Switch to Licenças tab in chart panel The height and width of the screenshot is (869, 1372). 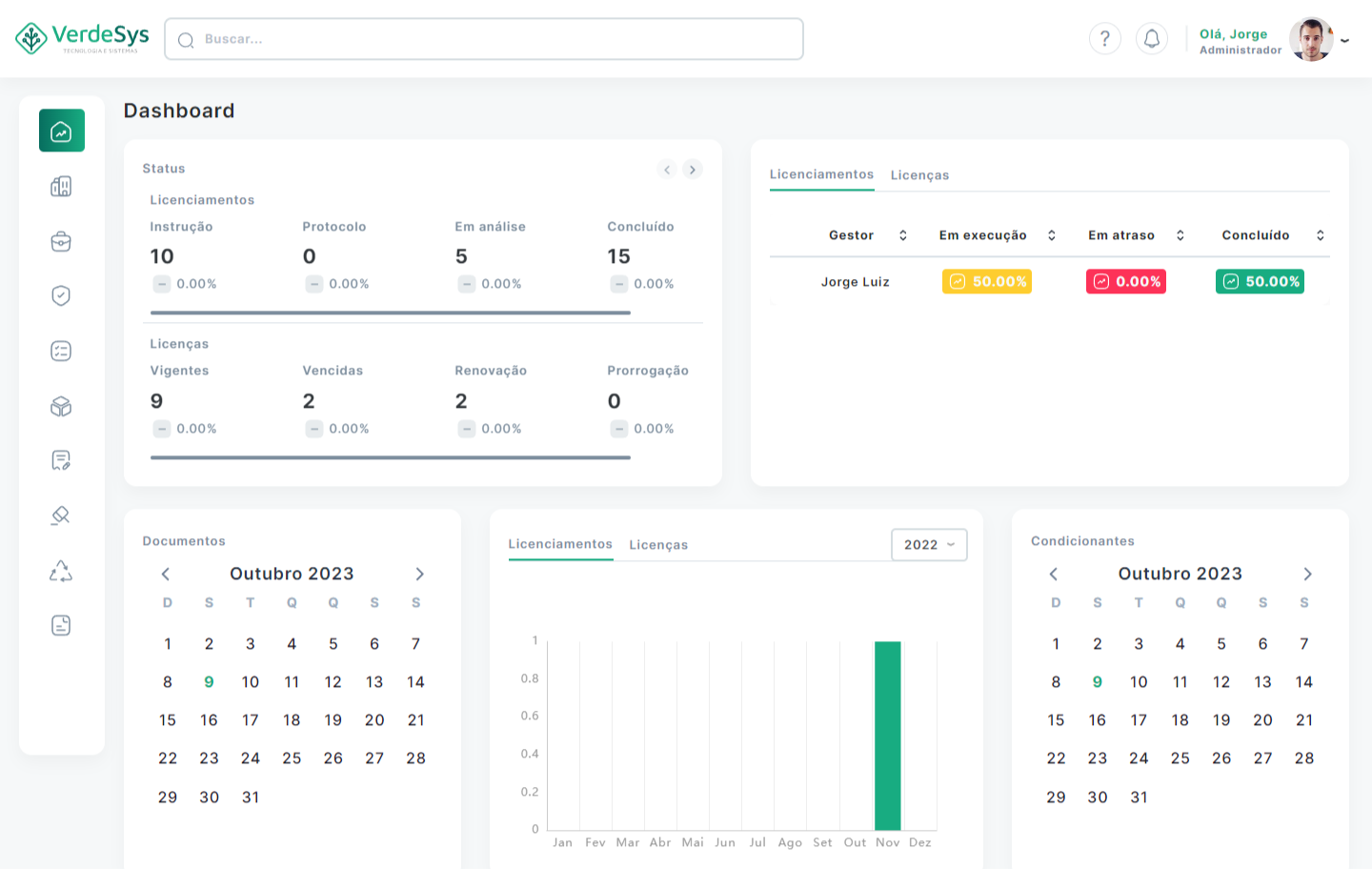(x=657, y=545)
